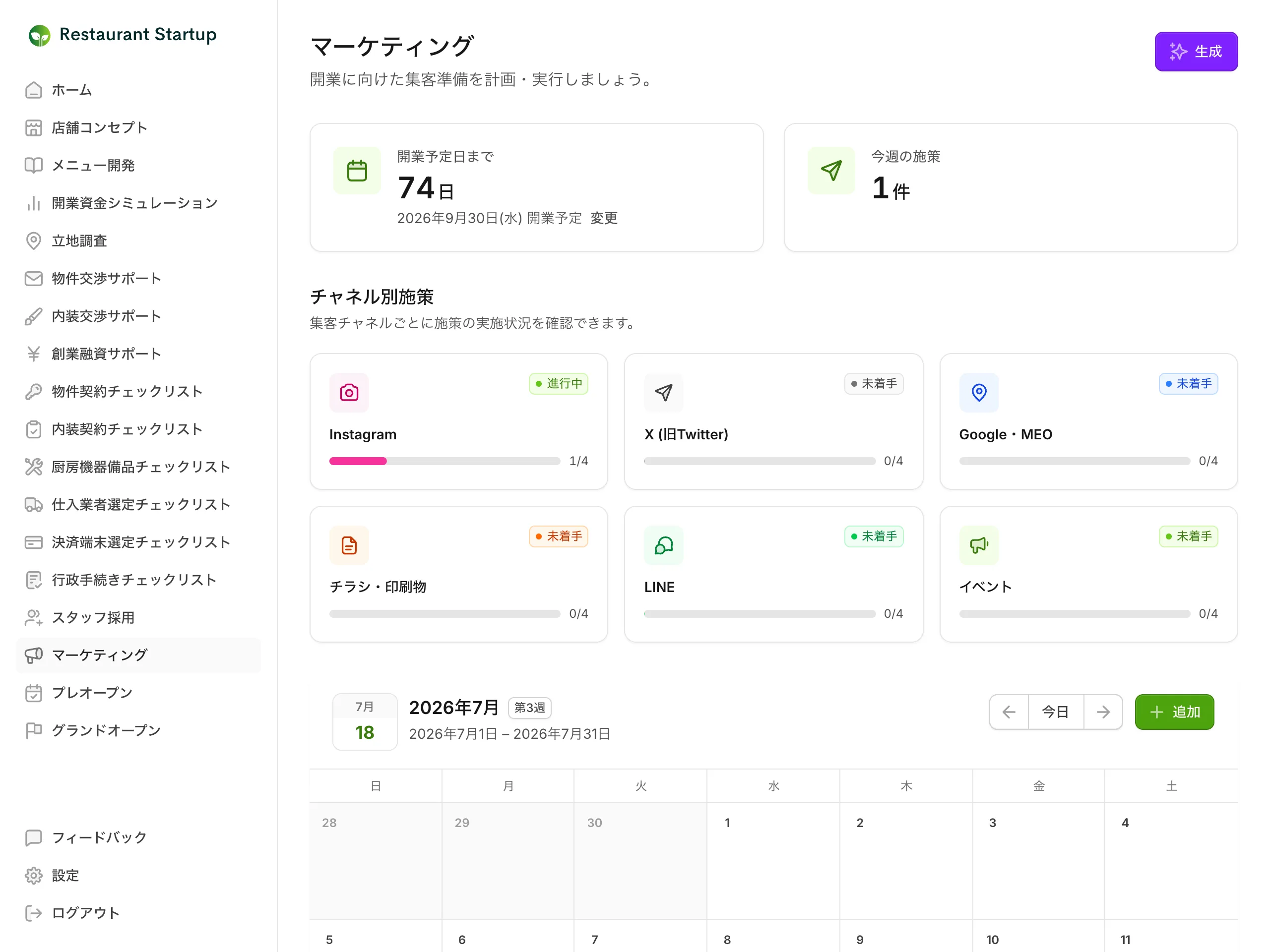
Task: Click the 未着手 badge on Google・MEO card
Action: 1188,383
